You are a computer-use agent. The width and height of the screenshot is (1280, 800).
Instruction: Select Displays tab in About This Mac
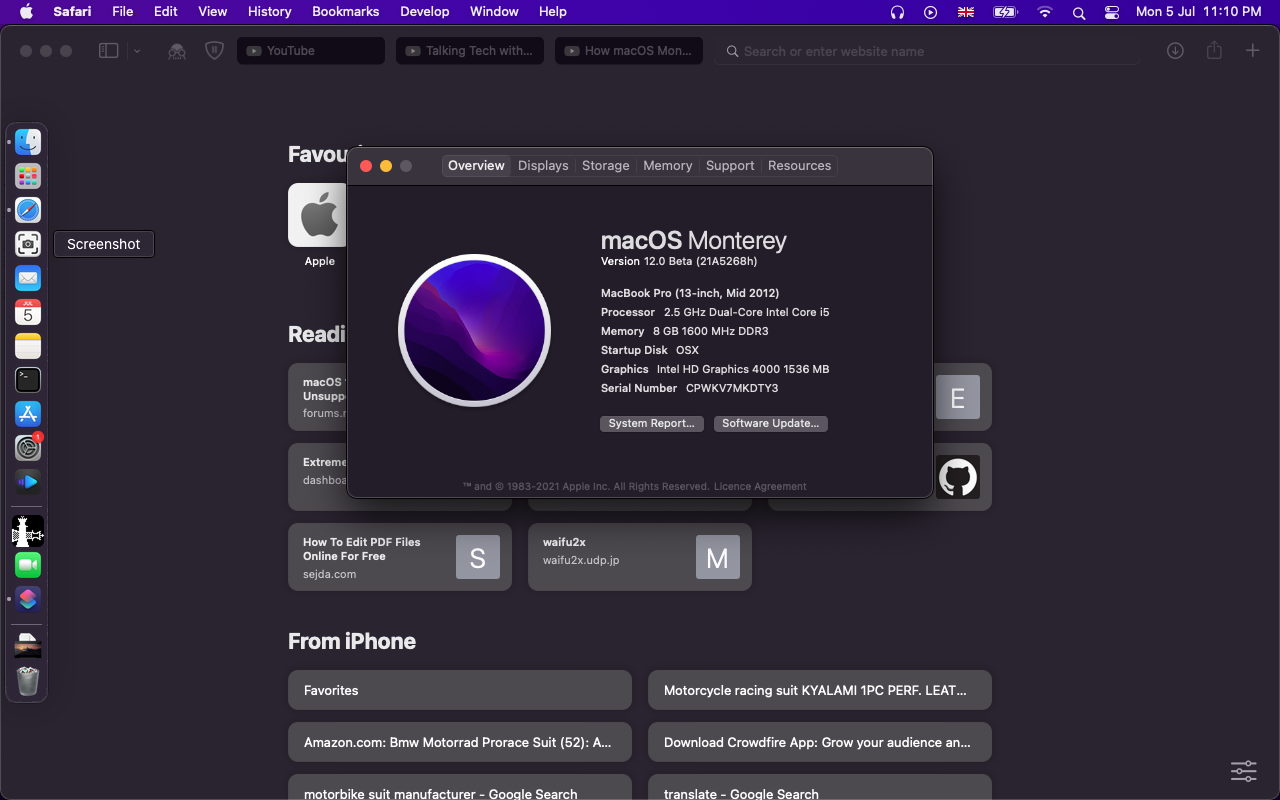[543, 166]
